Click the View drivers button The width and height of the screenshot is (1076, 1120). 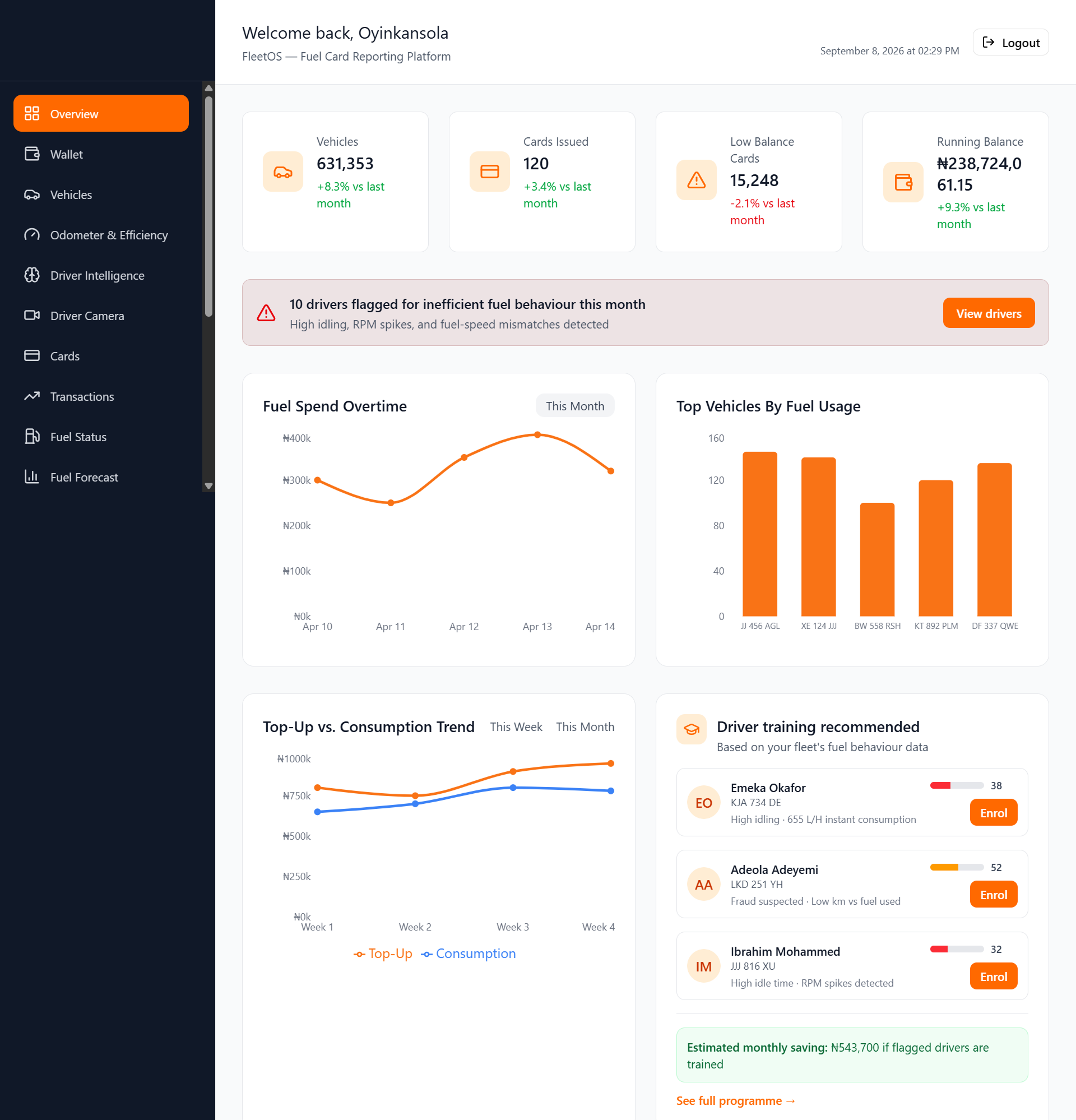coord(989,313)
